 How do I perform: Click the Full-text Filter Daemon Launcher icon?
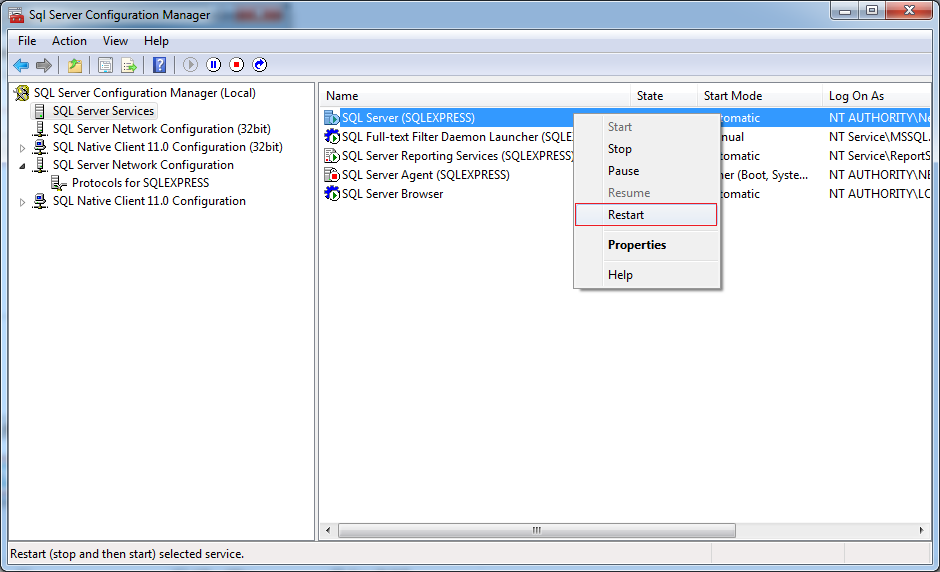tap(332, 137)
